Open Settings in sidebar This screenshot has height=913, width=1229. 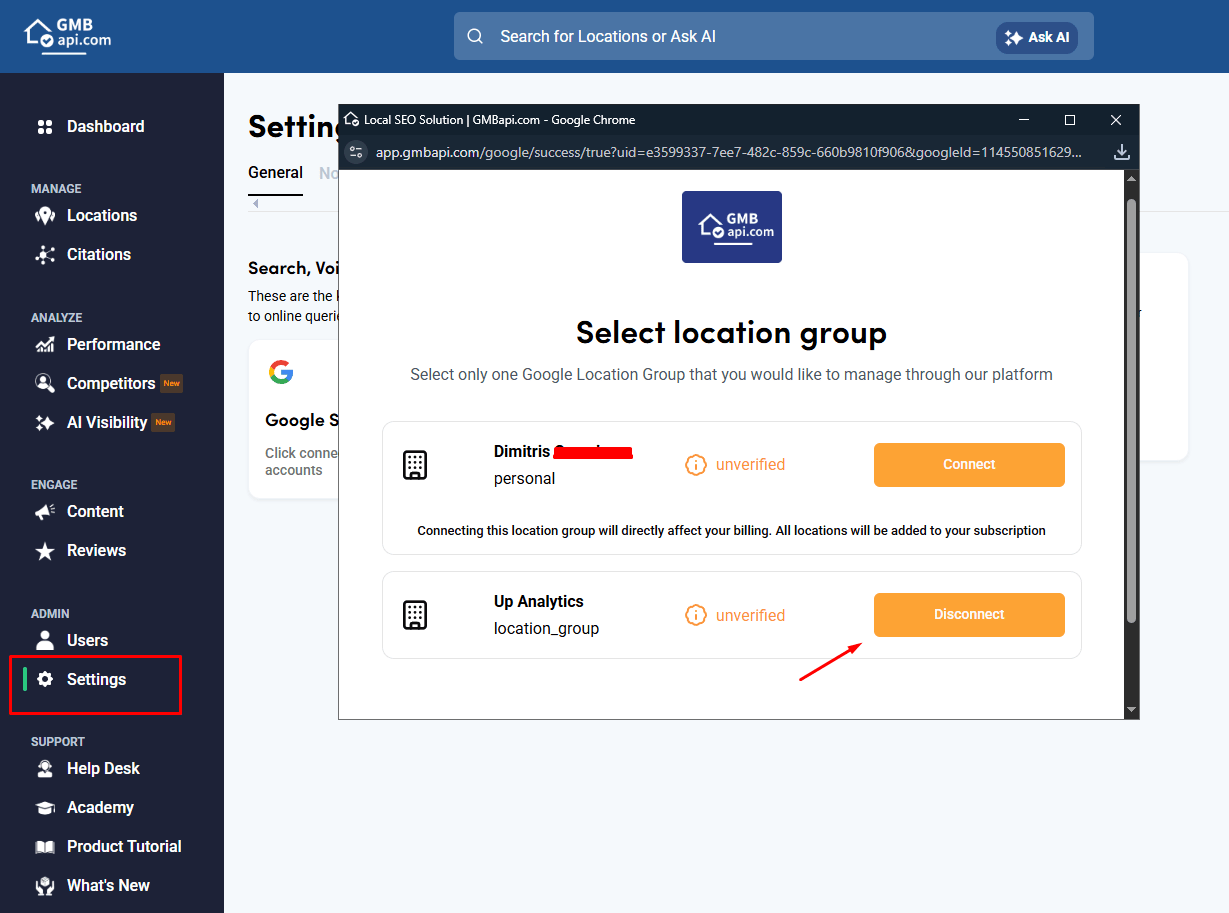coord(96,680)
